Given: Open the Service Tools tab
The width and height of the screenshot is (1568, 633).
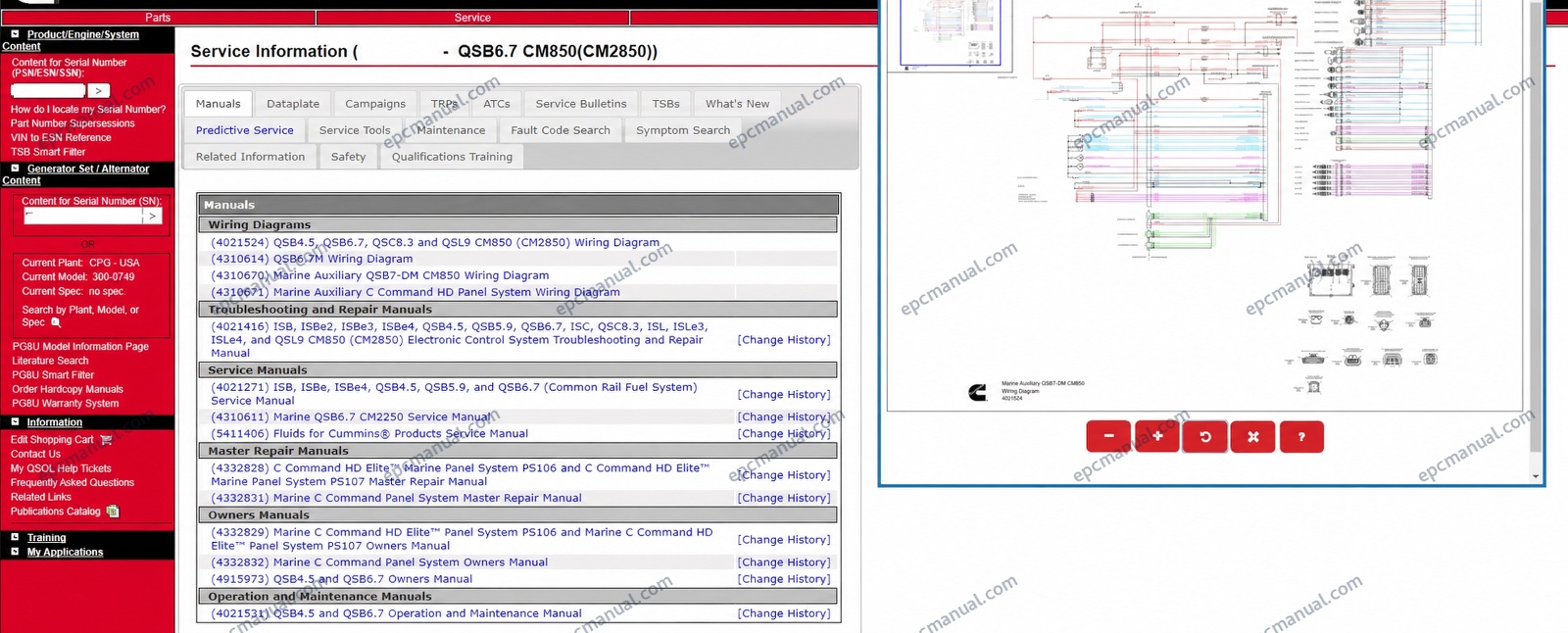Looking at the screenshot, I should click(355, 130).
